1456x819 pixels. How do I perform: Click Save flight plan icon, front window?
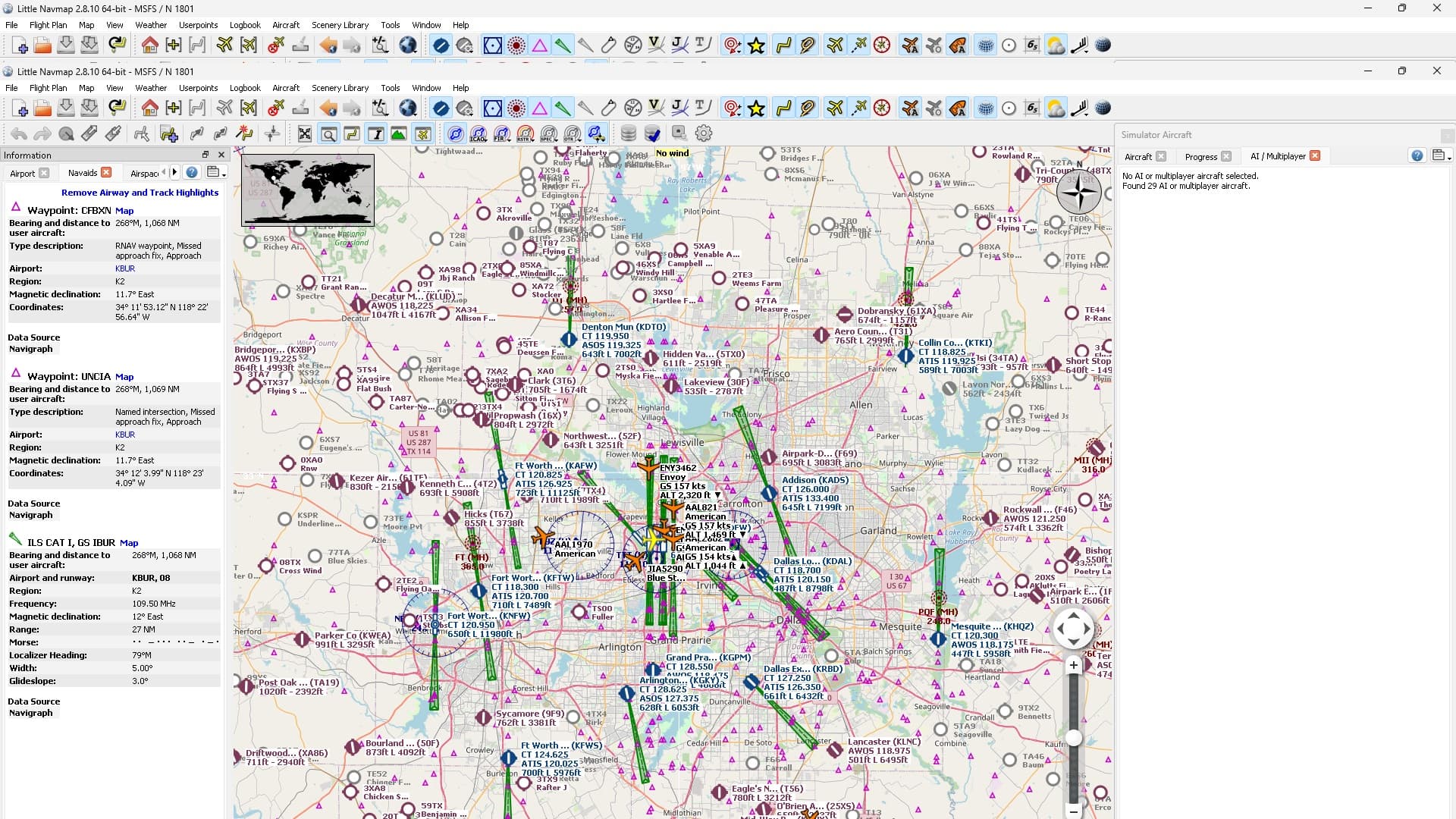pyautogui.click(x=66, y=108)
